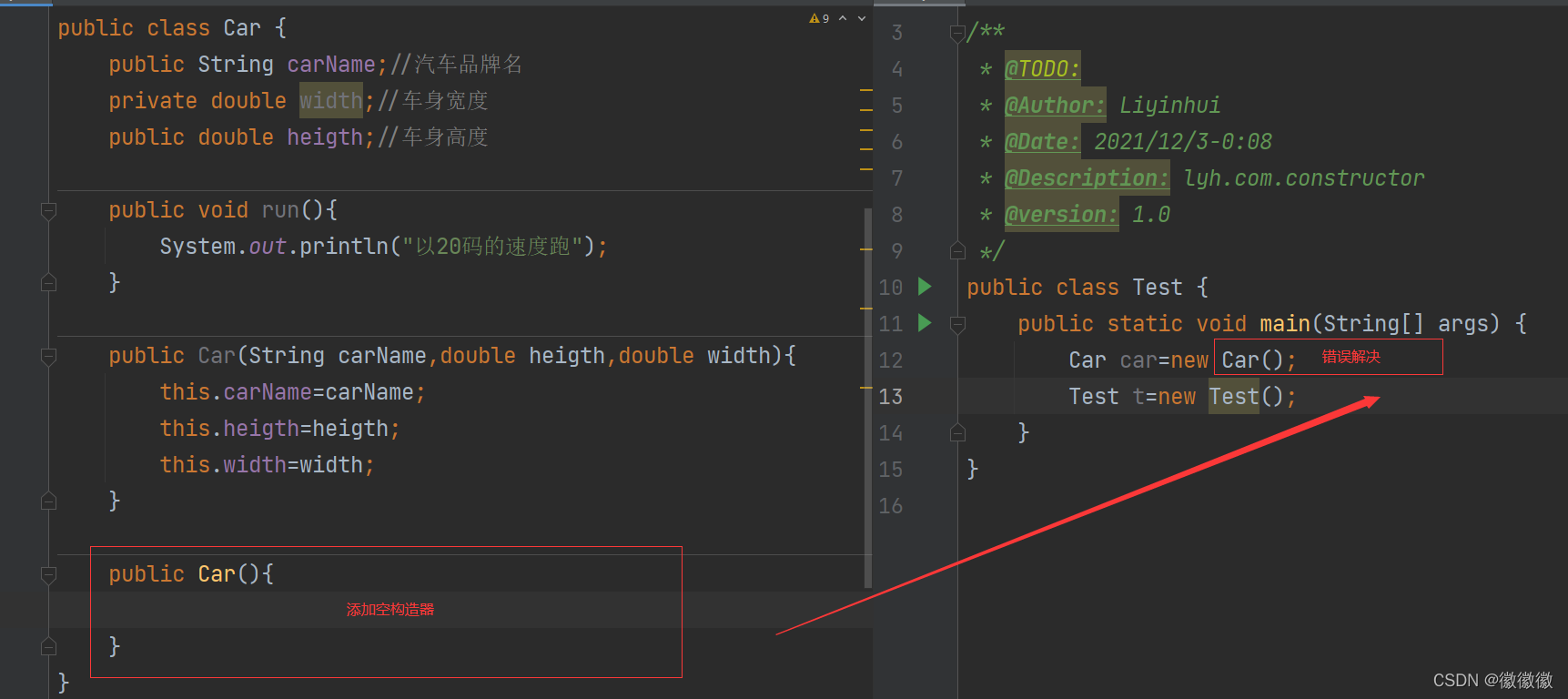Click the @TODO: doc tag
This screenshot has width=1568, height=699.
tap(1042, 69)
